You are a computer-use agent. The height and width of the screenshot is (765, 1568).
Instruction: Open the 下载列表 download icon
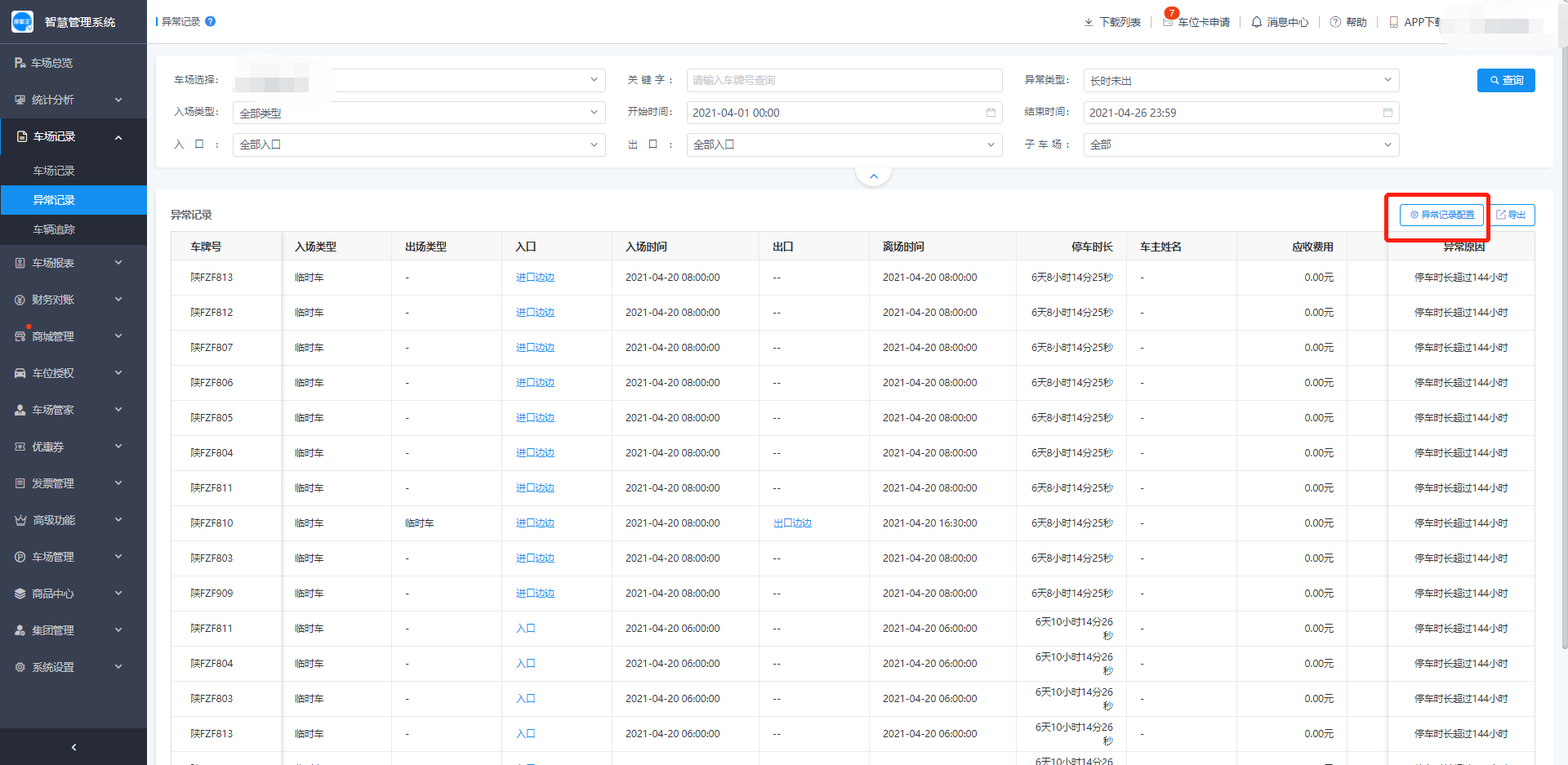click(1088, 22)
